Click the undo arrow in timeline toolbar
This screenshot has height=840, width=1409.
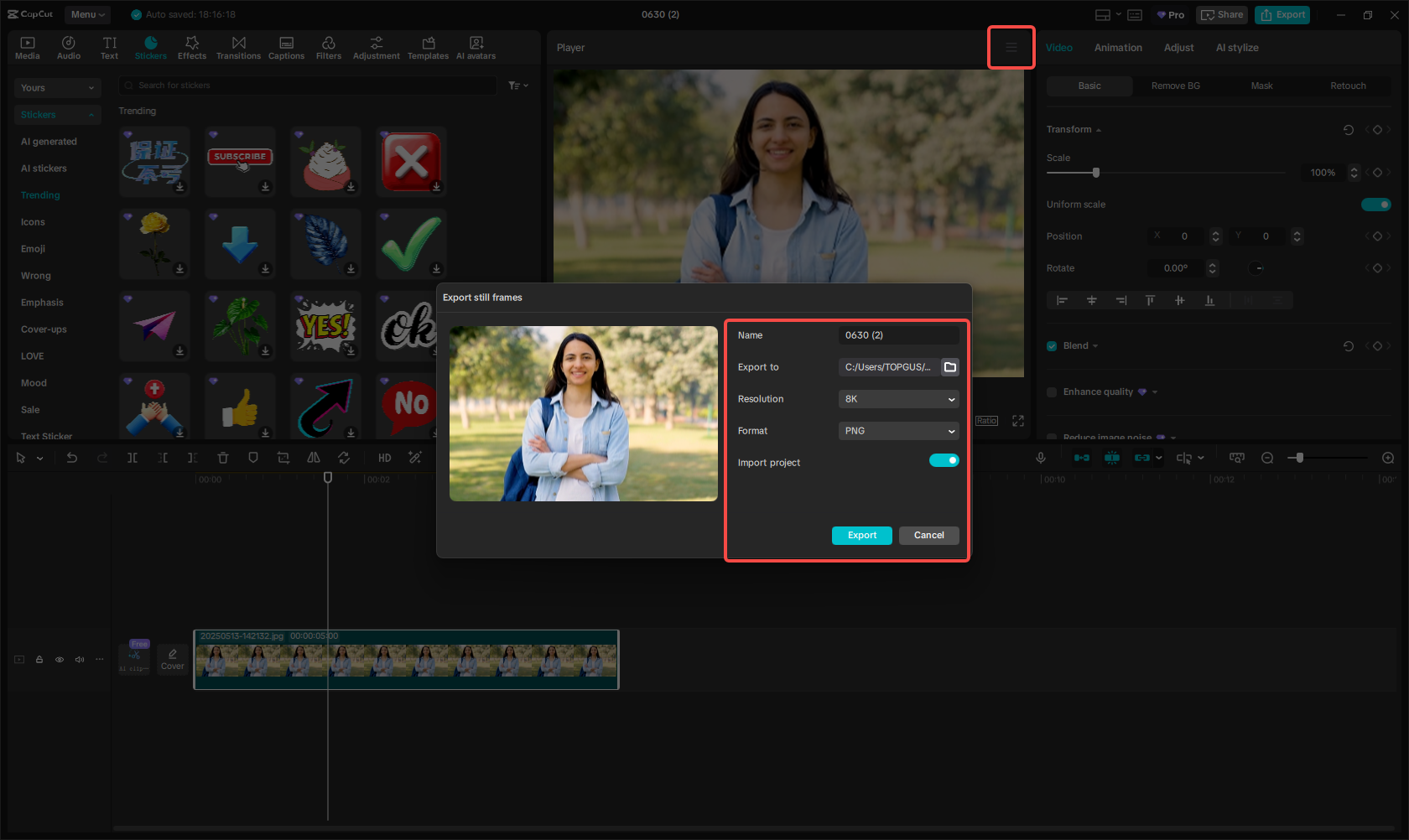tap(72, 458)
